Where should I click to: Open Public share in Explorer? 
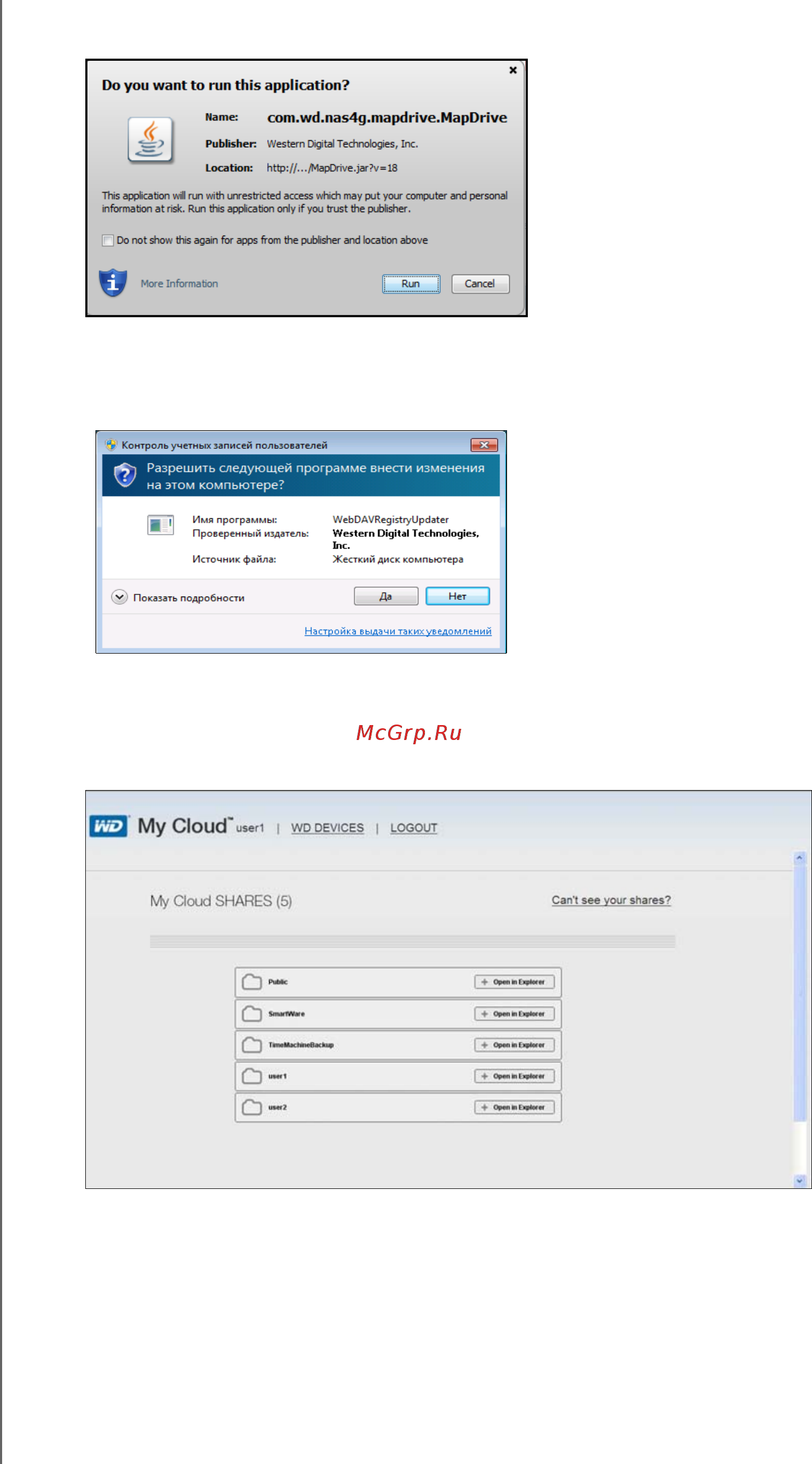pos(514,982)
